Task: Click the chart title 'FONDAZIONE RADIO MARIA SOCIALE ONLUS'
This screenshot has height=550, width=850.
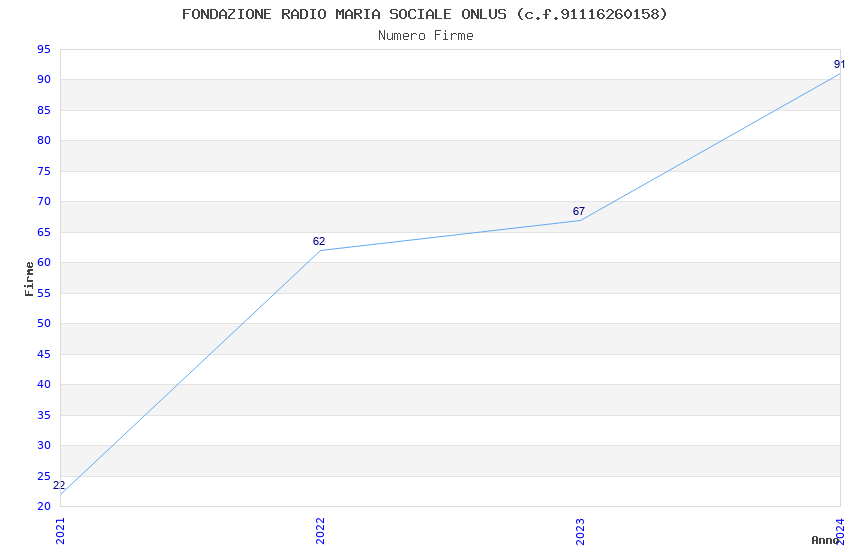Action: click(344, 14)
